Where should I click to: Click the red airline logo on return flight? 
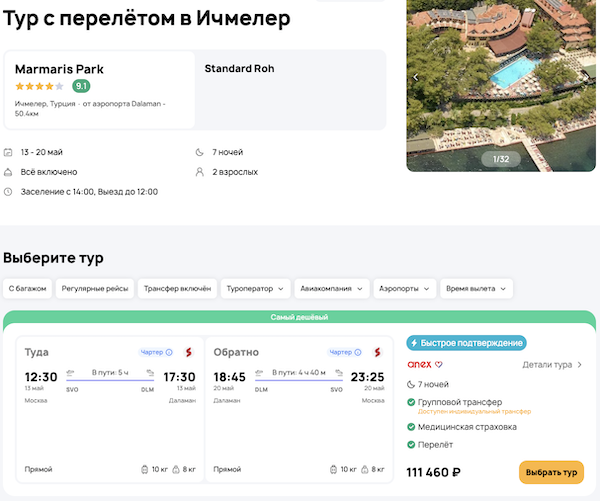(x=377, y=352)
